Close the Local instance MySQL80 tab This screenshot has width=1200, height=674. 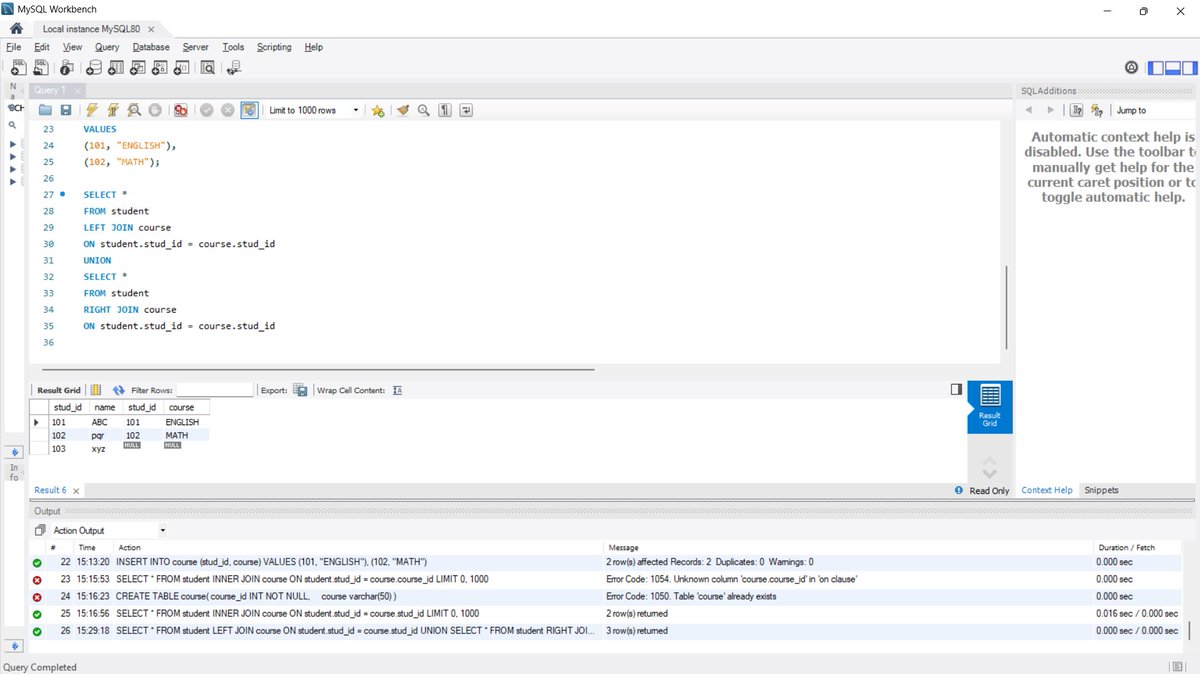click(151, 29)
